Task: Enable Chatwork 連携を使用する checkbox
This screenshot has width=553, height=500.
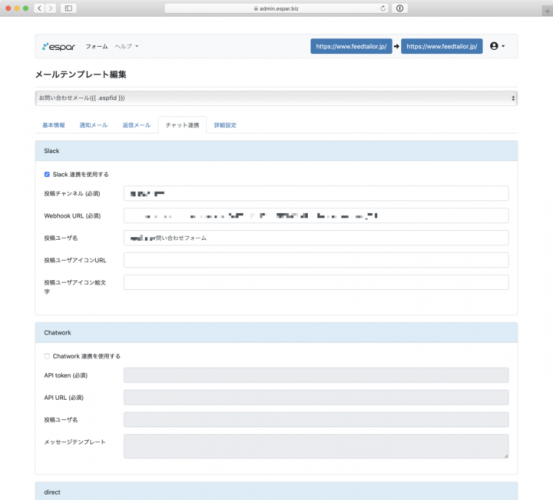Action: click(47, 356)
